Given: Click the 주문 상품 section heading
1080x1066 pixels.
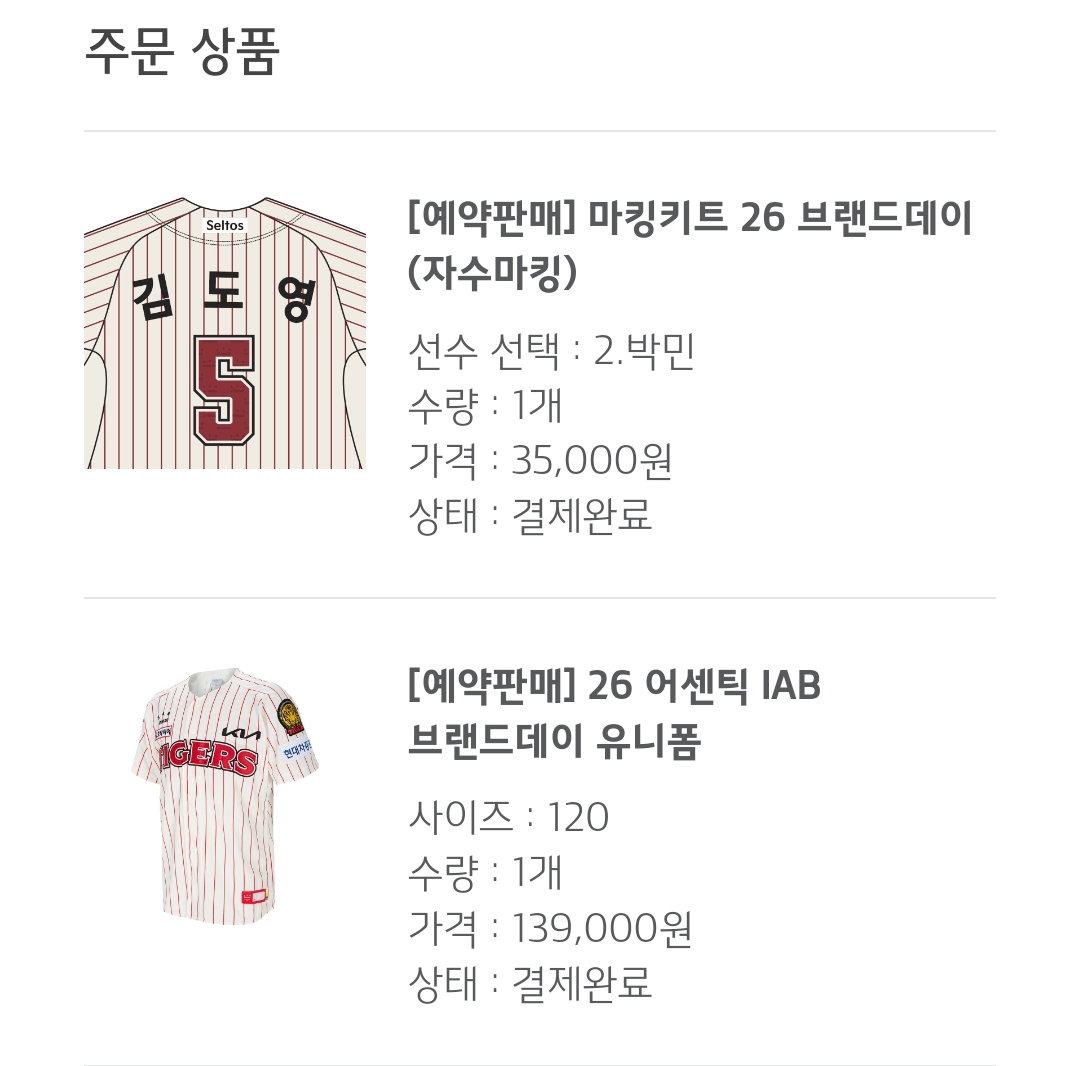Looking at the screenshot, I should pos(182,50).
